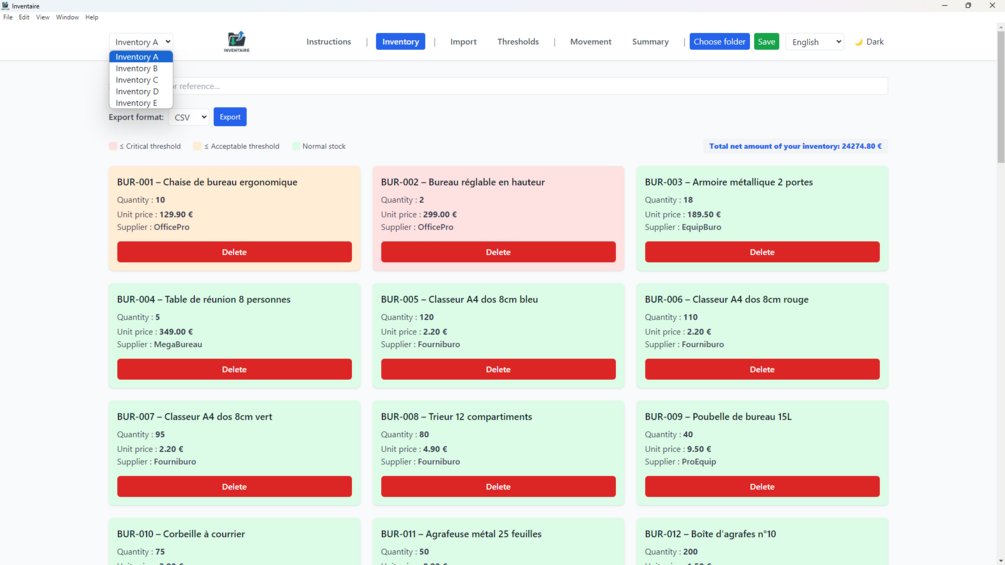Click the Choose folder button
Viewport: 1005px width, 565px height.
719,42
